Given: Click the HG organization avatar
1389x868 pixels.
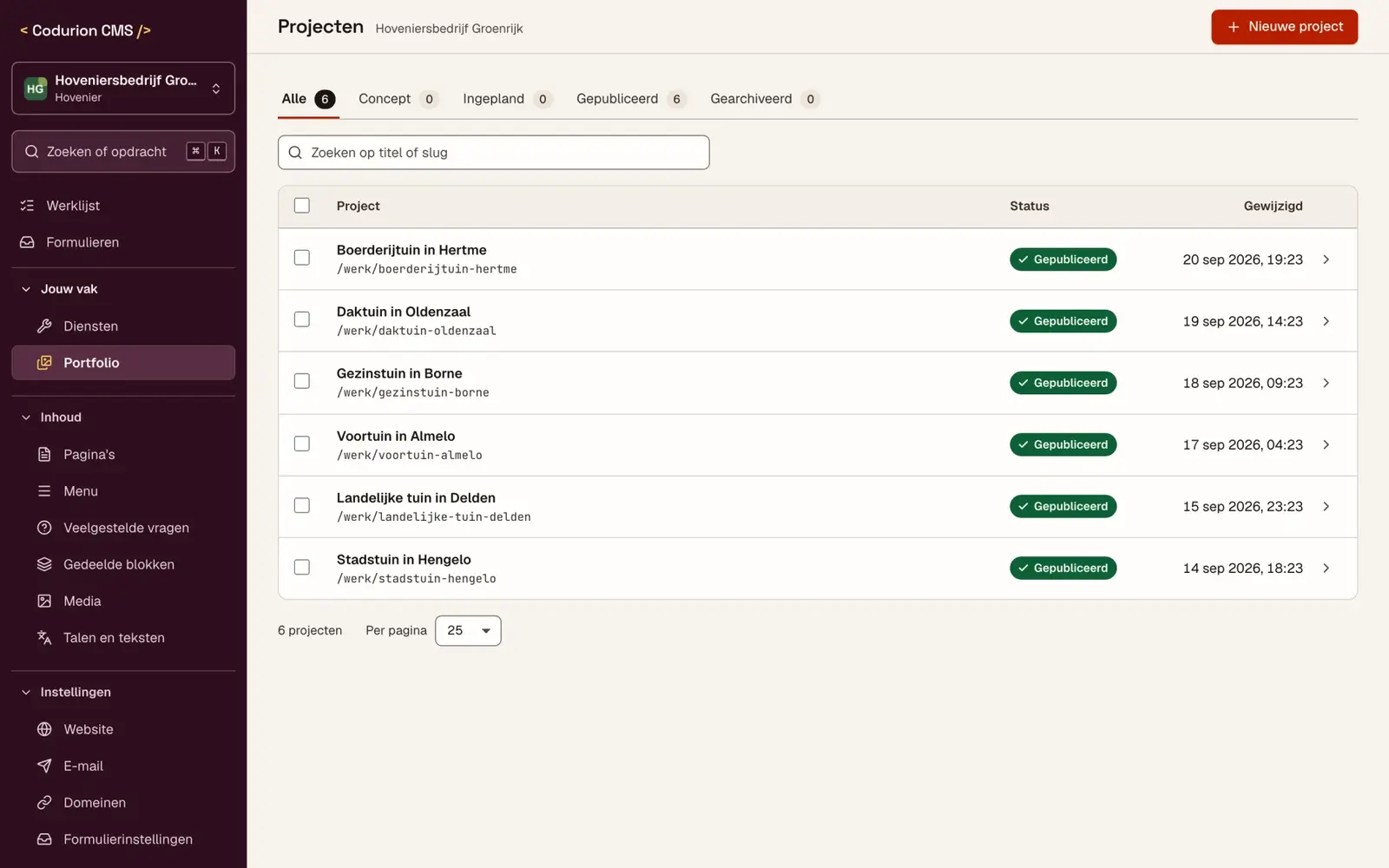Looking at the screenshot, I should coord(35,89).
